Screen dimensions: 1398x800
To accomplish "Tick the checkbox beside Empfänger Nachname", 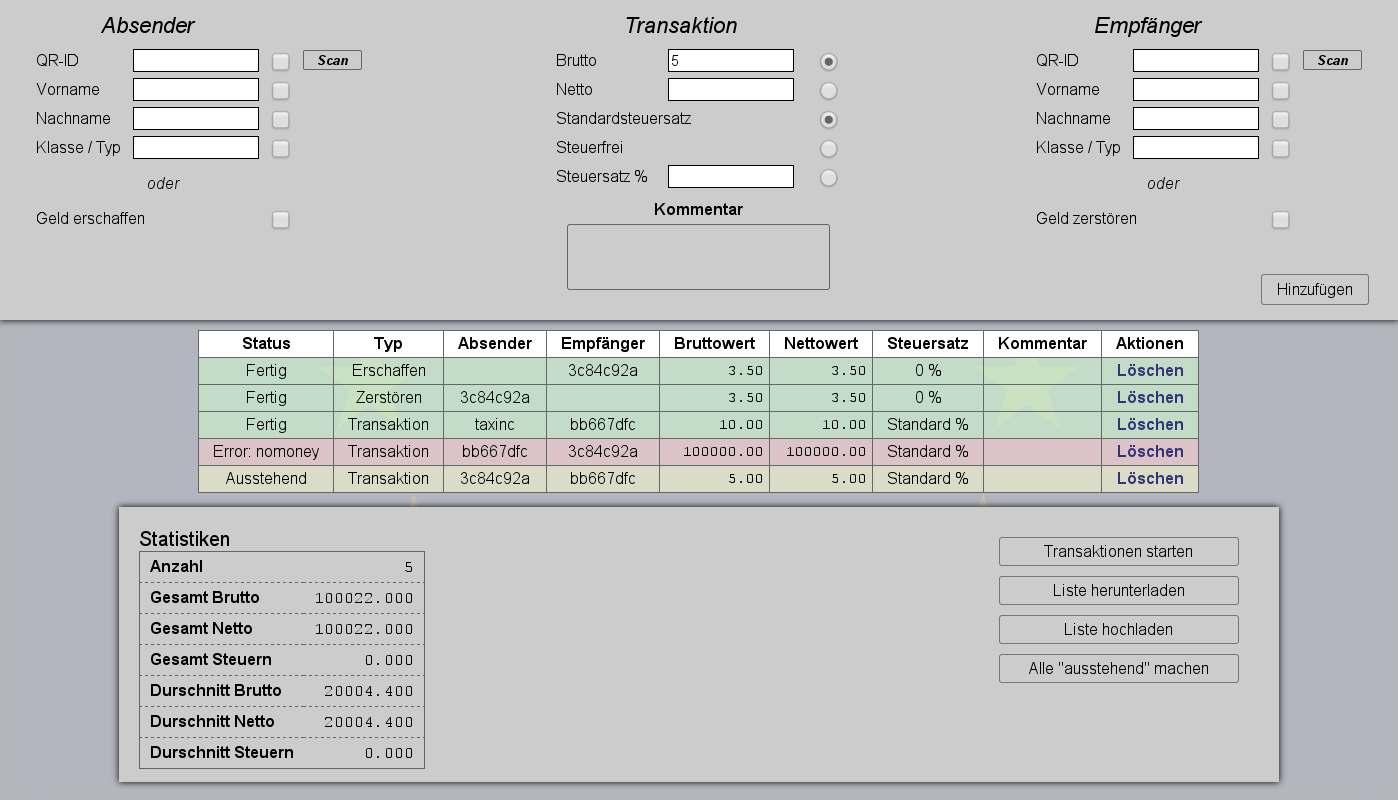I will (1281, 119).
